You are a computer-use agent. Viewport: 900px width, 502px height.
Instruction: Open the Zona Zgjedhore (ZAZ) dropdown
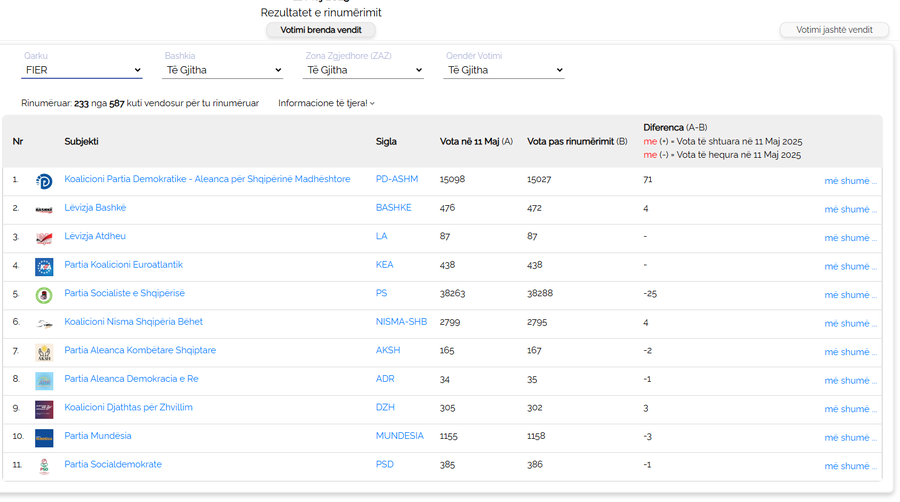[363, 70]
